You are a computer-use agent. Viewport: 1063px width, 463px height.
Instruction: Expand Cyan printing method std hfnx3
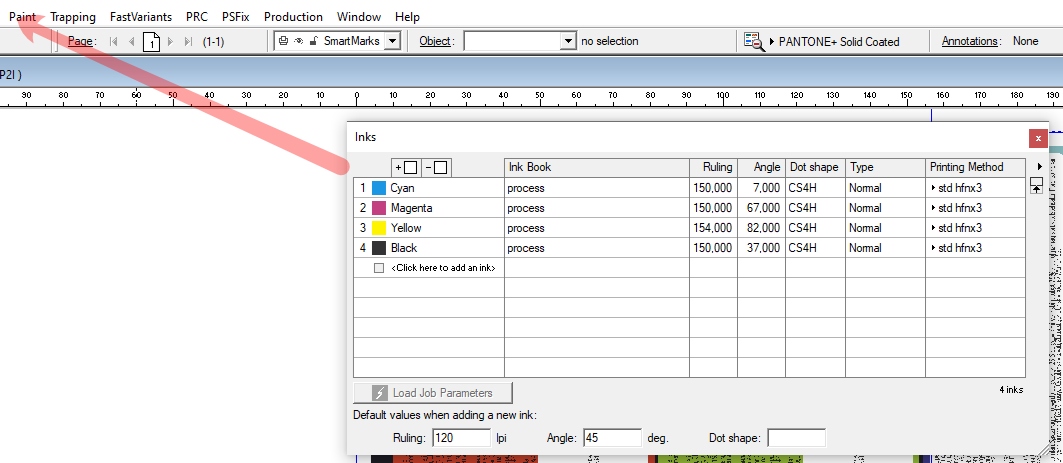click(x=934, y=188)
